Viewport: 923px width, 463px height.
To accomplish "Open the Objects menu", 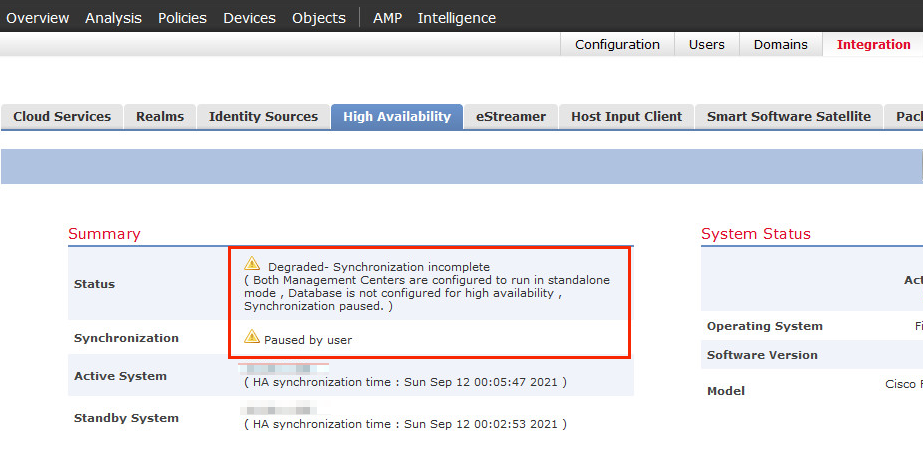I will (x=318, y=18).
